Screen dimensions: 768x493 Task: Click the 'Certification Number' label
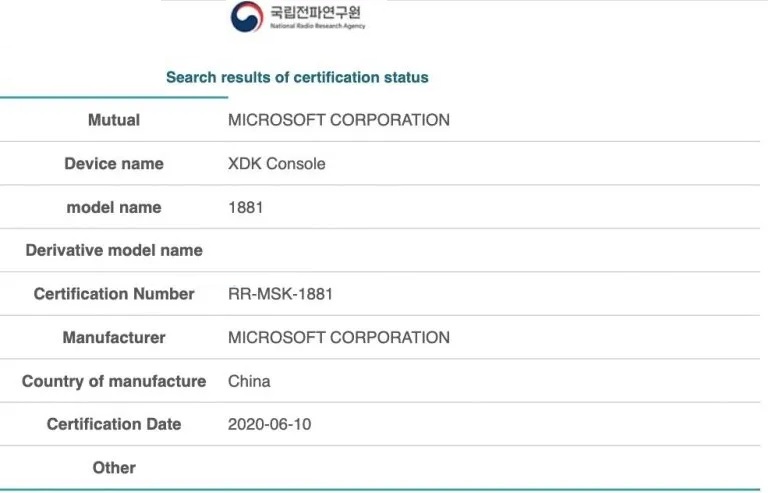(114, 294)
